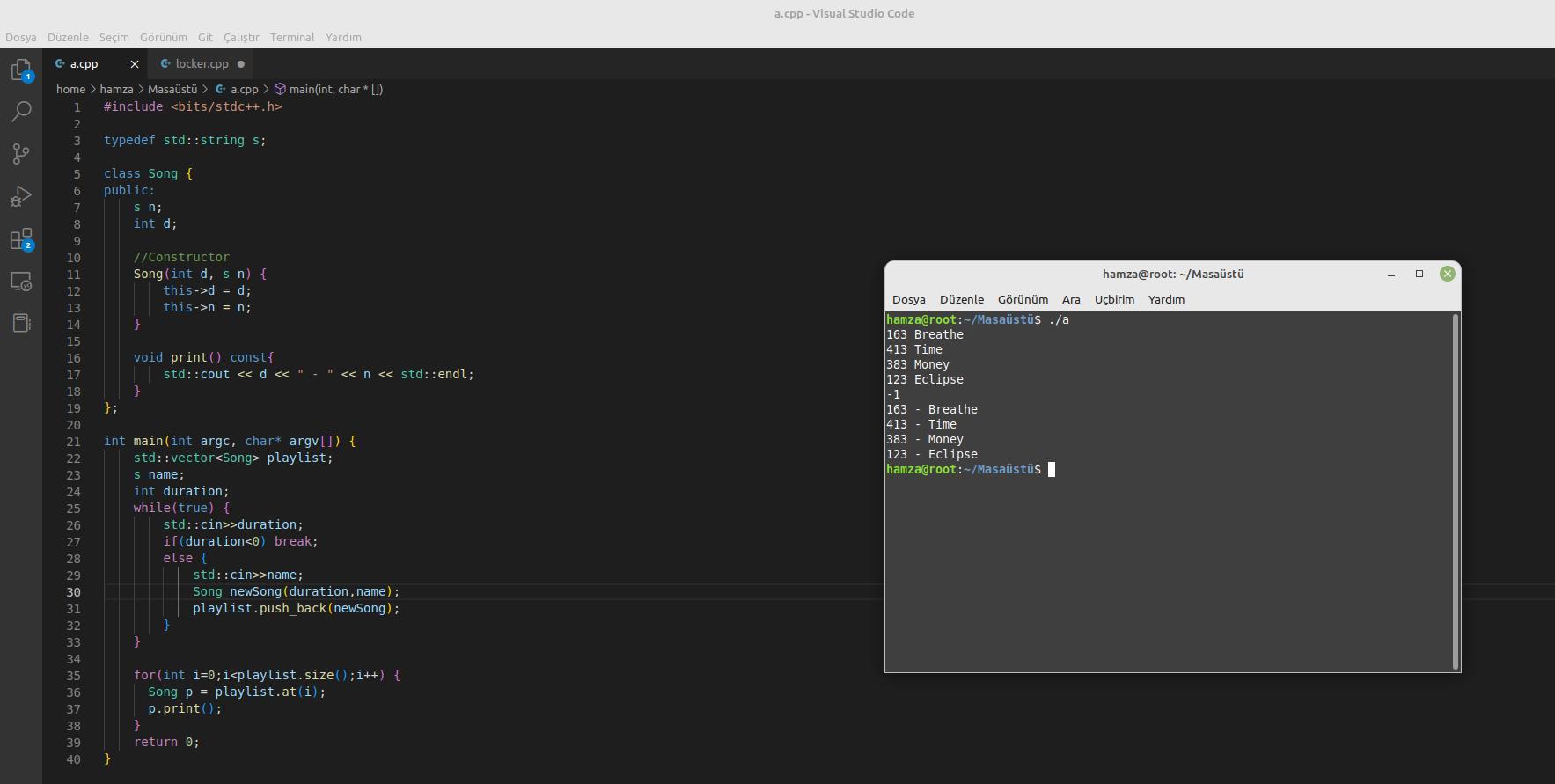Viewport: 1555px width, 784px height.
Task: Click the '163 - Breathe' output line
Action: (x=932, y=409)
